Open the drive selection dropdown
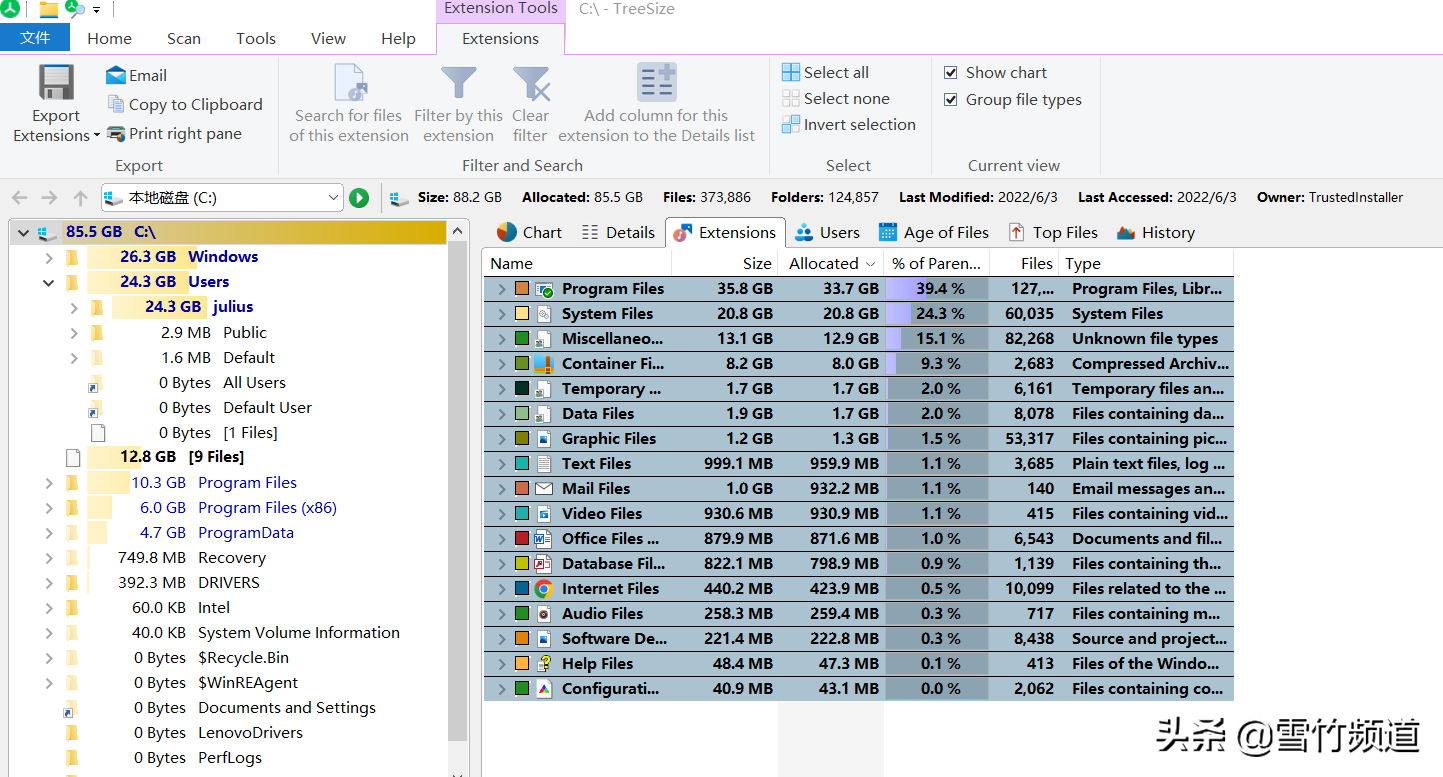The image size is (1443, 777). [334, 198]
